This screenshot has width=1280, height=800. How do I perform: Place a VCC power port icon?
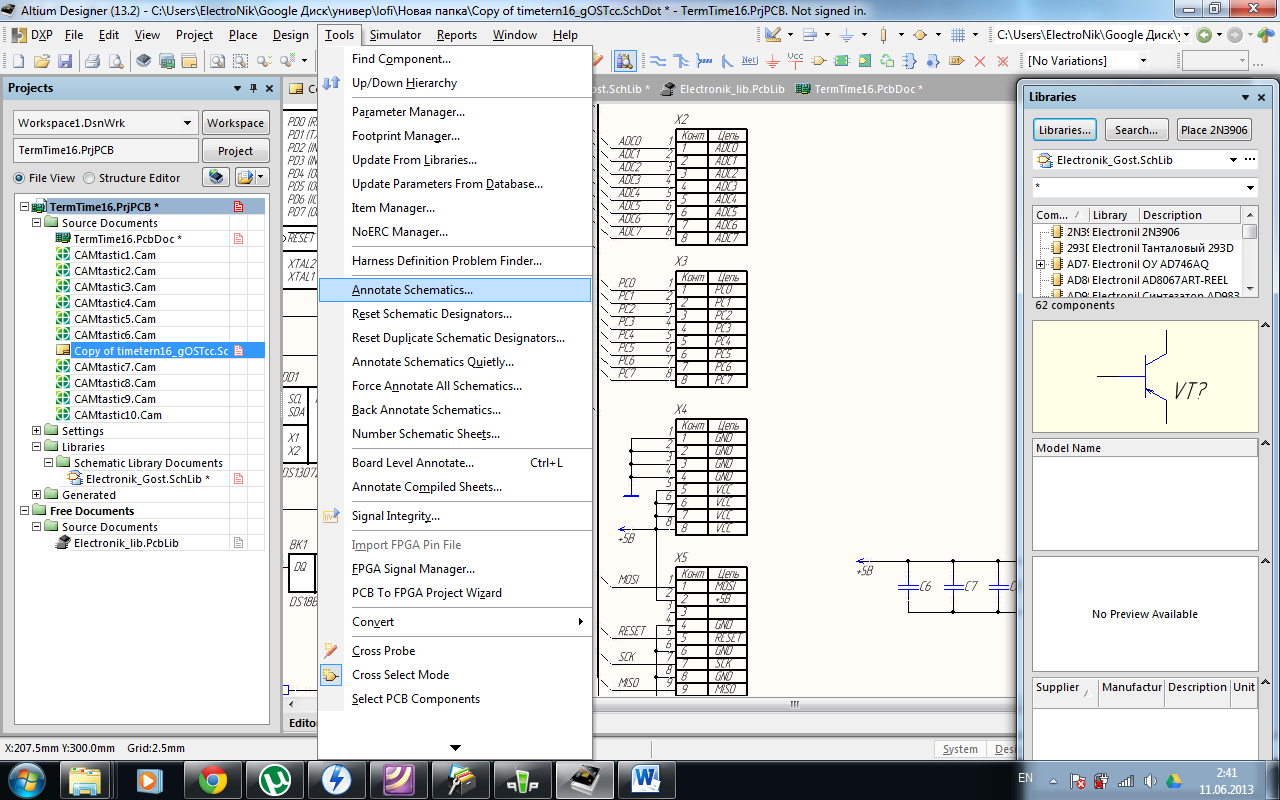[796, 61]
